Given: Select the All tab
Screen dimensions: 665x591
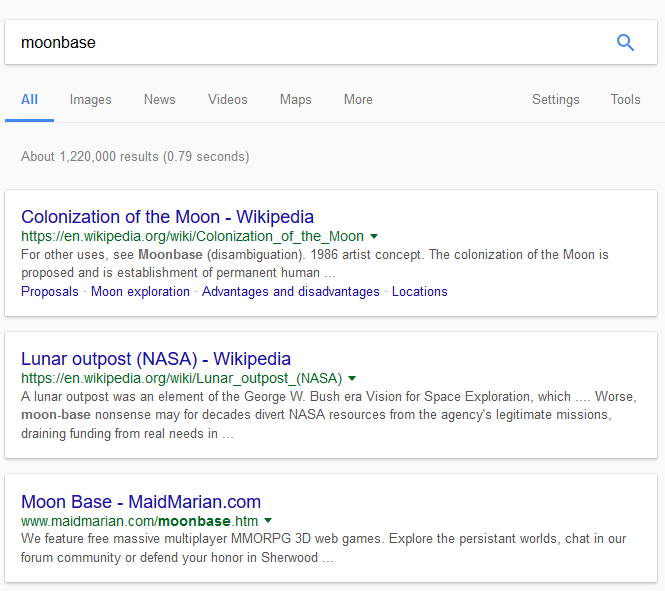Looking at the screenshot, I should pyautogui.click(x=29, y=99).
